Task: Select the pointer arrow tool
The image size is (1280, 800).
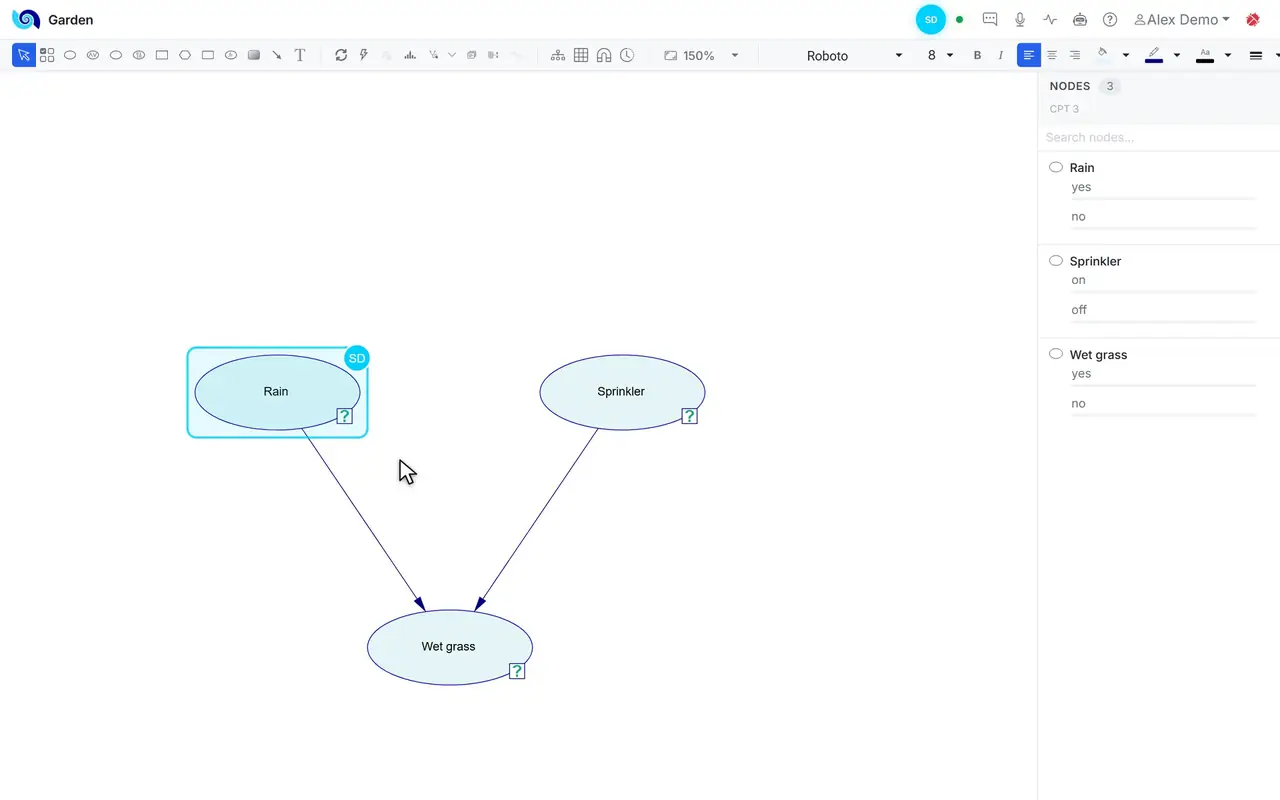Action: tap(23, 55)
